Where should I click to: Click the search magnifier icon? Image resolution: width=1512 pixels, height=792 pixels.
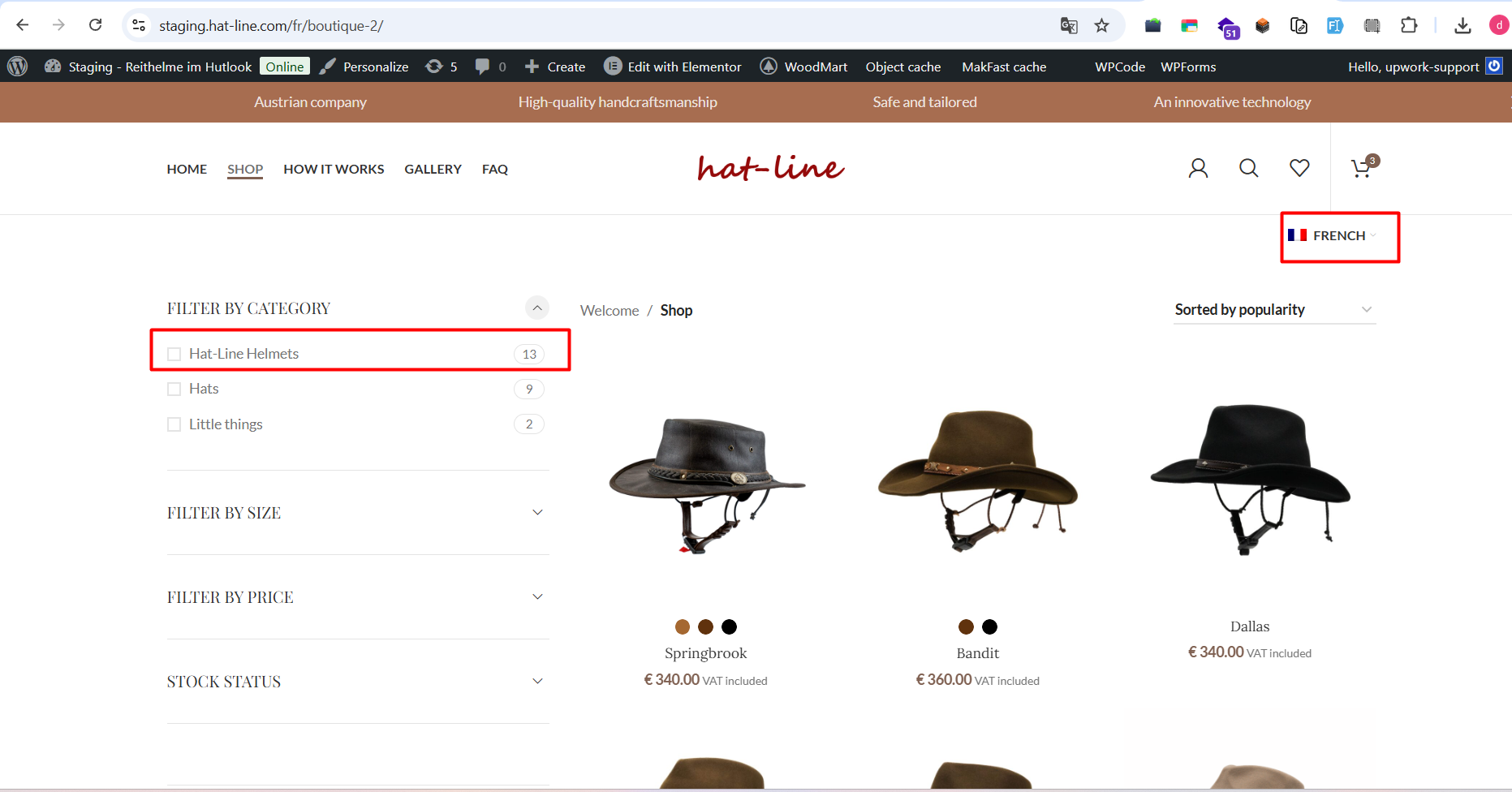coord(1248,168)
